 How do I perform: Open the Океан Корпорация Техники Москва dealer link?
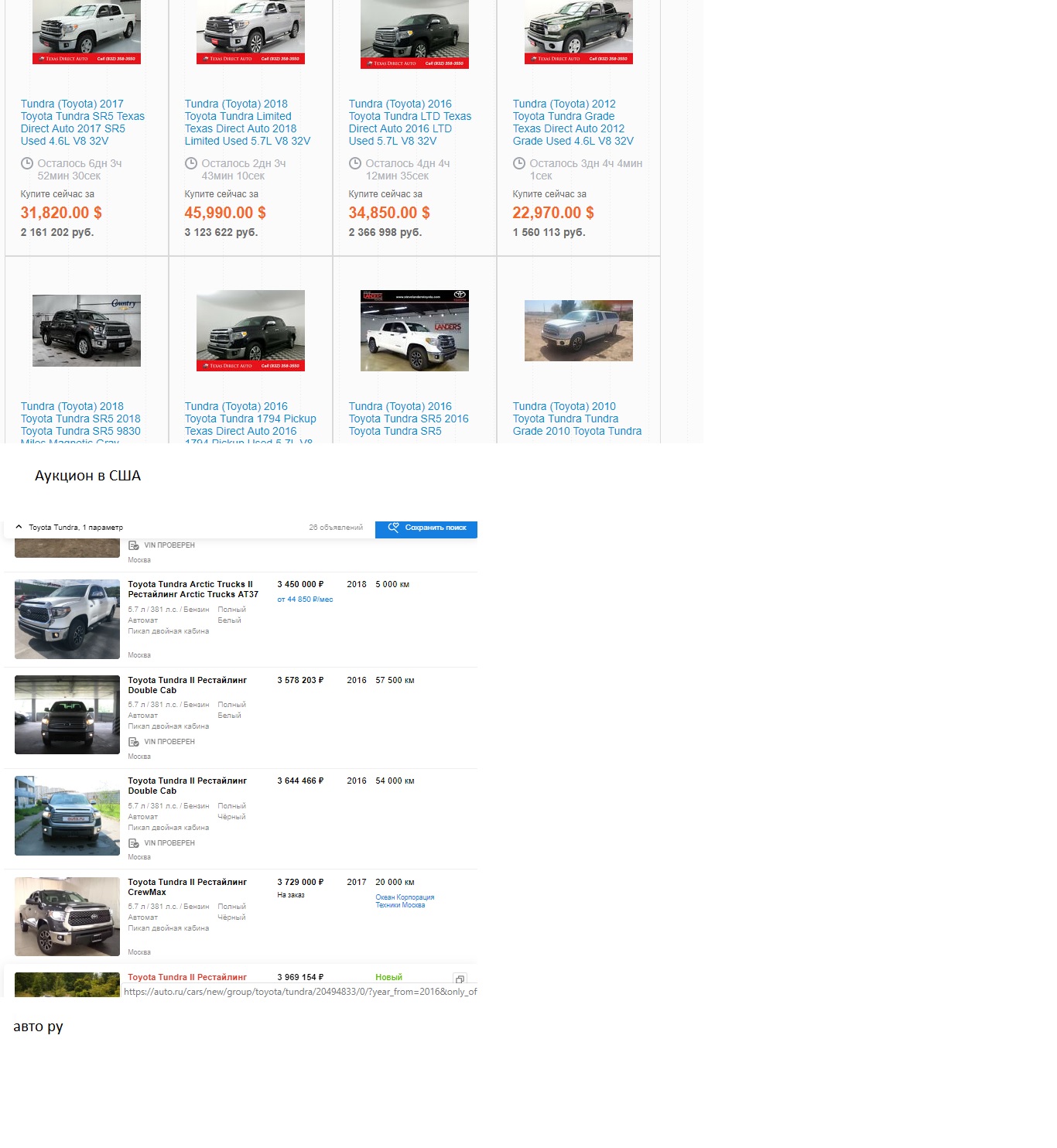(405, 901)
